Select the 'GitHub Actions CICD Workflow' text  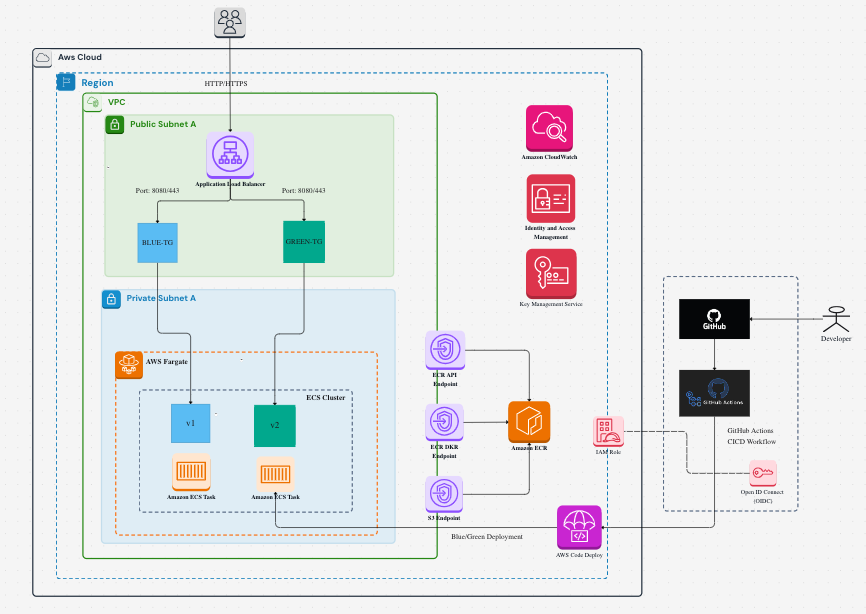(x=751, y=436)
